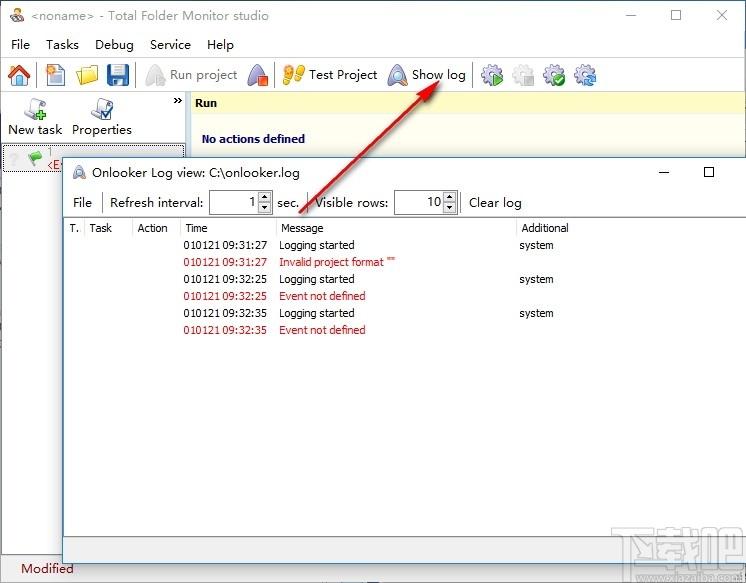Maximize the Onlooker Log view window
The width and height of the screenshot is (746, 583).
[709, 172]
